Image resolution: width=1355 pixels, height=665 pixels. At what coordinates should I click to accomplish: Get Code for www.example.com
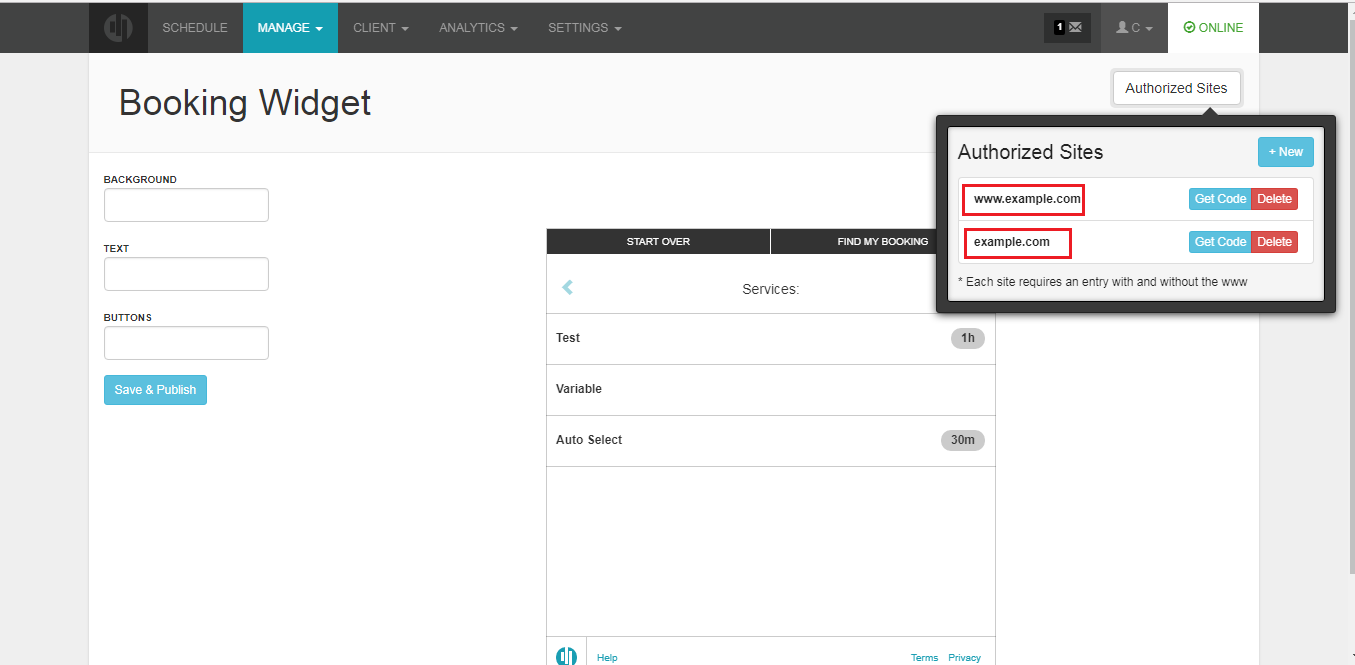(1220, 199)
